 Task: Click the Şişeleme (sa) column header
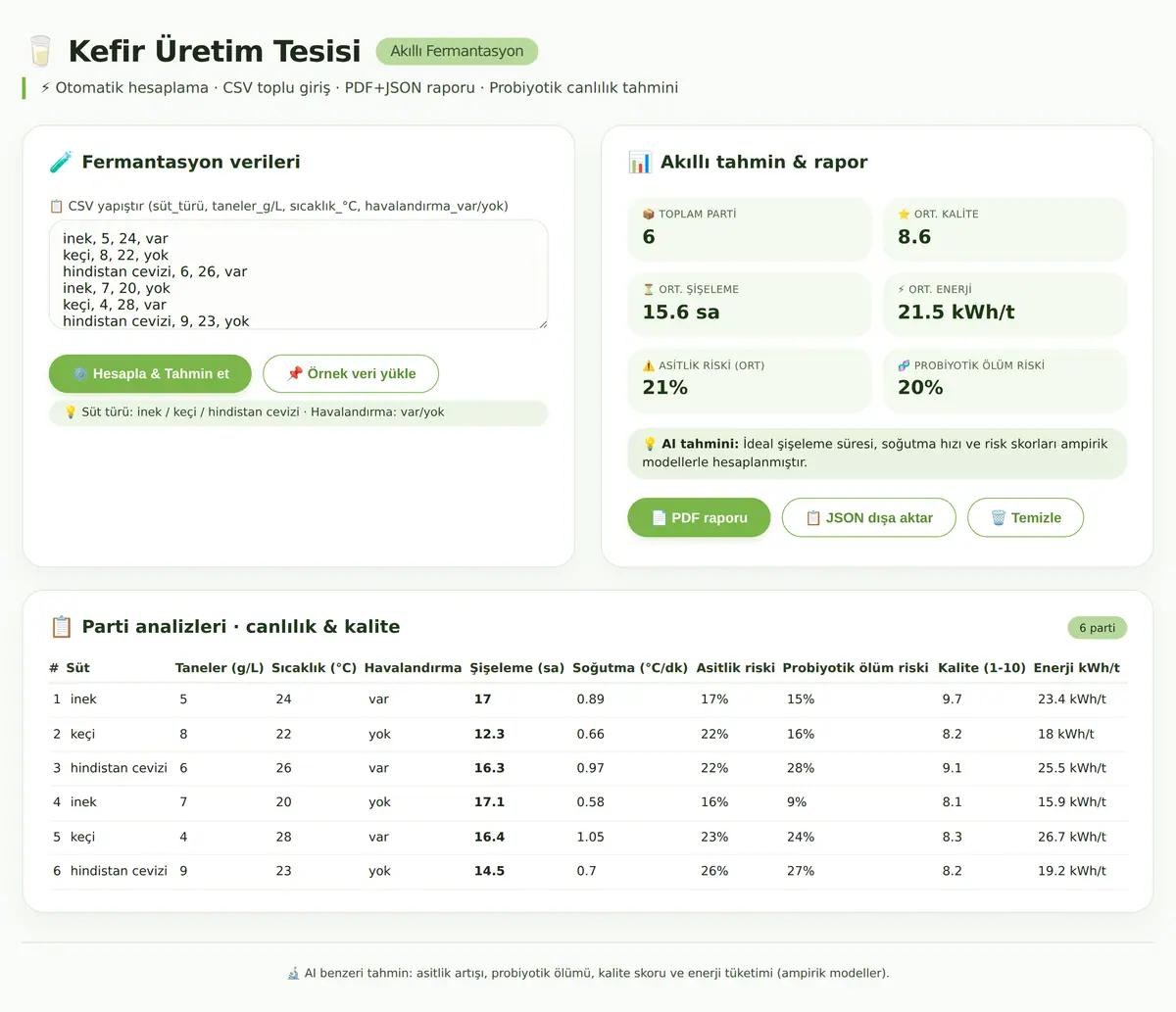click(x=517, y=668)
